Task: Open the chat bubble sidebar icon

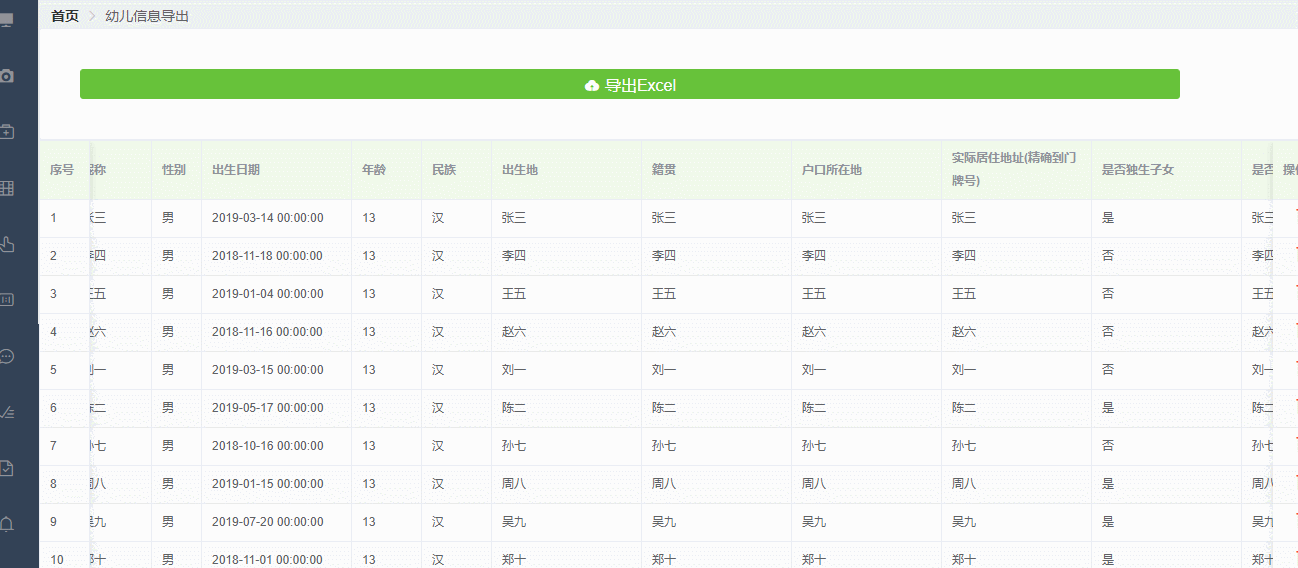Action: click(7, 356)
